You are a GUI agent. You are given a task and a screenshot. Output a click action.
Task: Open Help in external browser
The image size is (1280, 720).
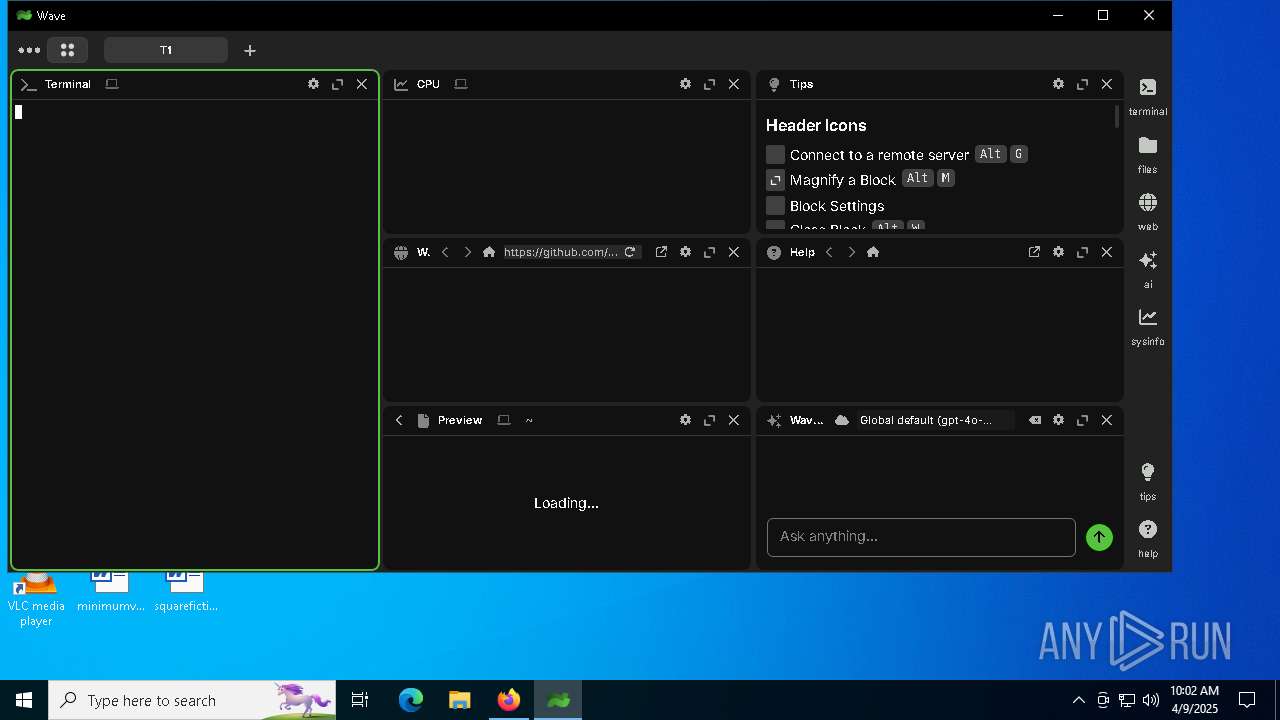click(x=1034, y=252)
